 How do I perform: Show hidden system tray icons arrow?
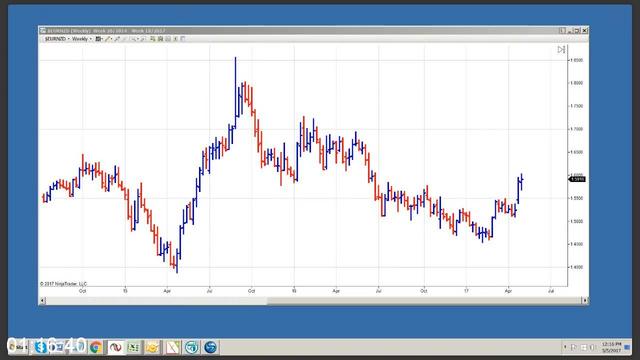tap(565, 347)
